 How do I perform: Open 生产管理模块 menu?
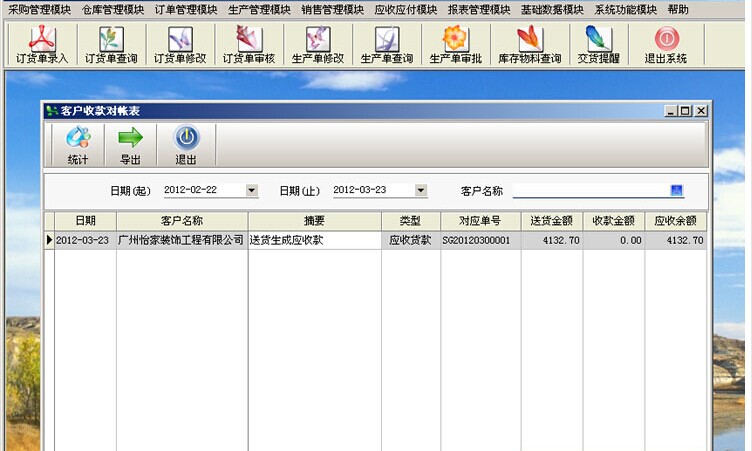[x=259, y=10]
